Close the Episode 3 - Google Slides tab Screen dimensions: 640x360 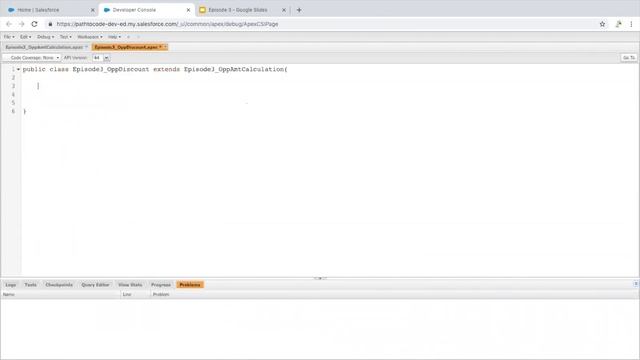click(284, 10)
